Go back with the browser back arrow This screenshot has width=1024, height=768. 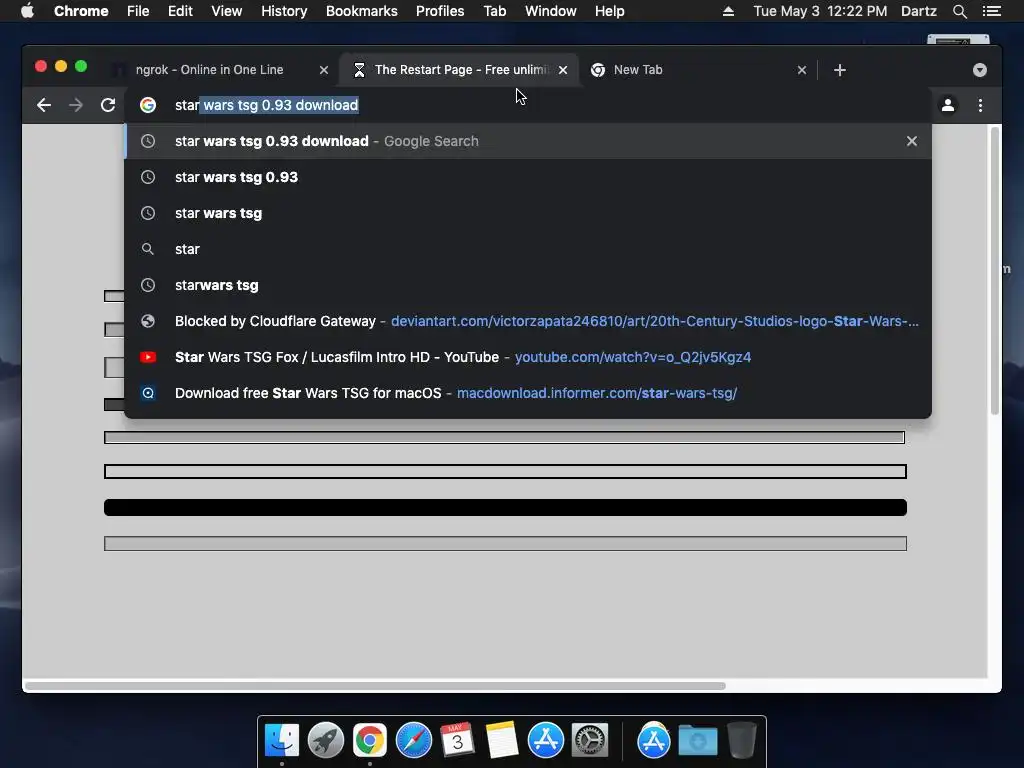click(44, 105)
